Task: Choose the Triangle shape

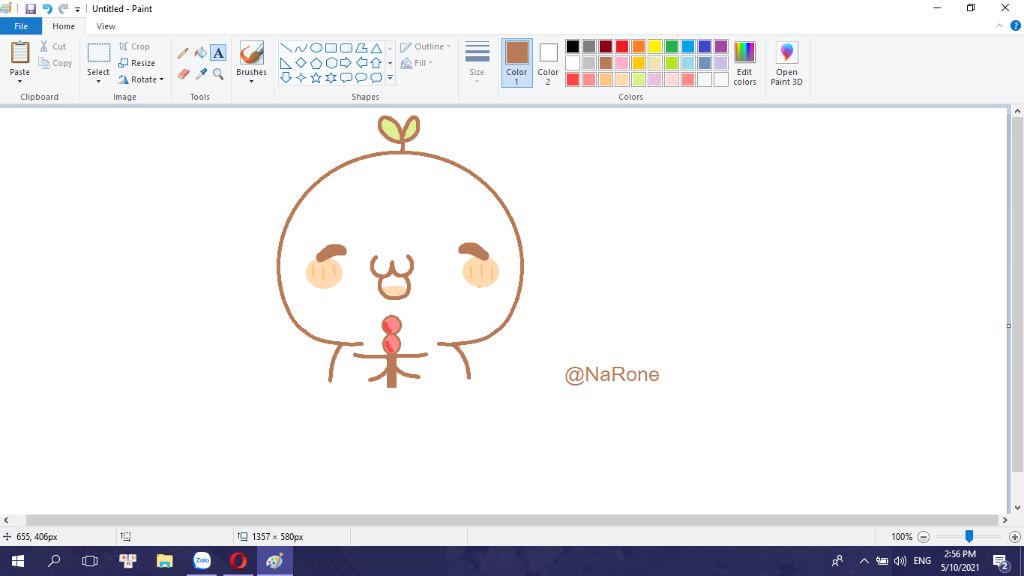Action: point(376,48)
